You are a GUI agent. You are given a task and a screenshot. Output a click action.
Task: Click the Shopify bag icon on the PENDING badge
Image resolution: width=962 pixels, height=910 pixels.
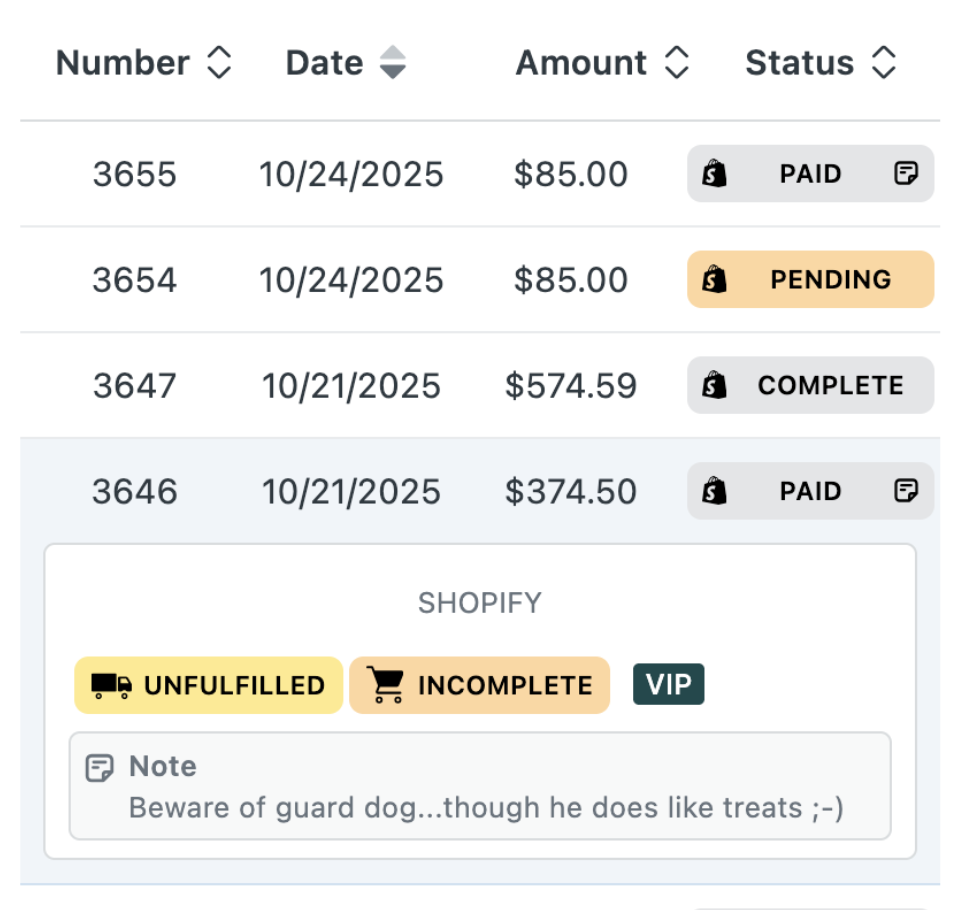[x=714, y=279]
